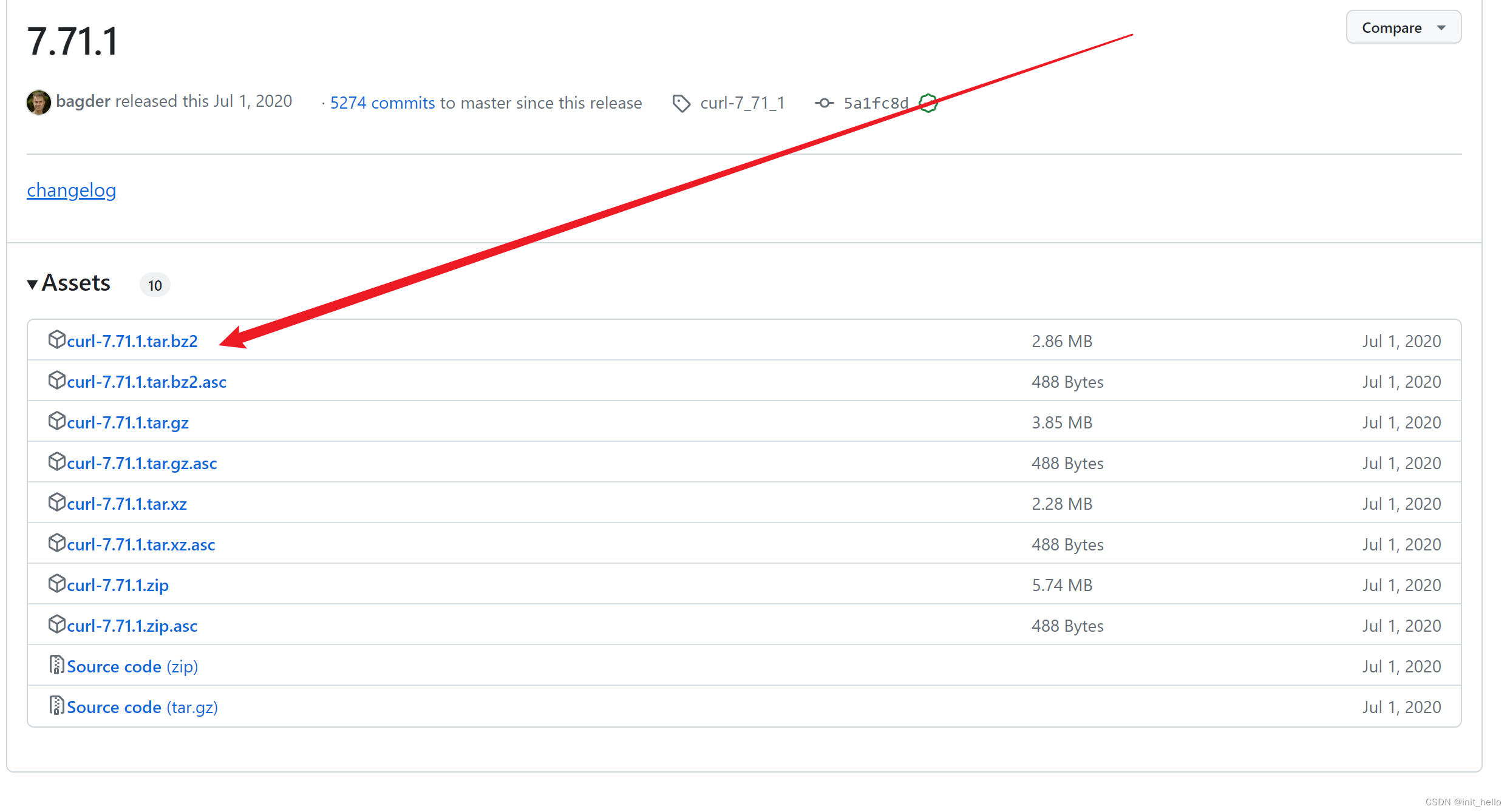Viewport: 1510px width, 812px height.
Task: Click zip file icon for Source code (tar.gz)
Action: coord(56,705)
